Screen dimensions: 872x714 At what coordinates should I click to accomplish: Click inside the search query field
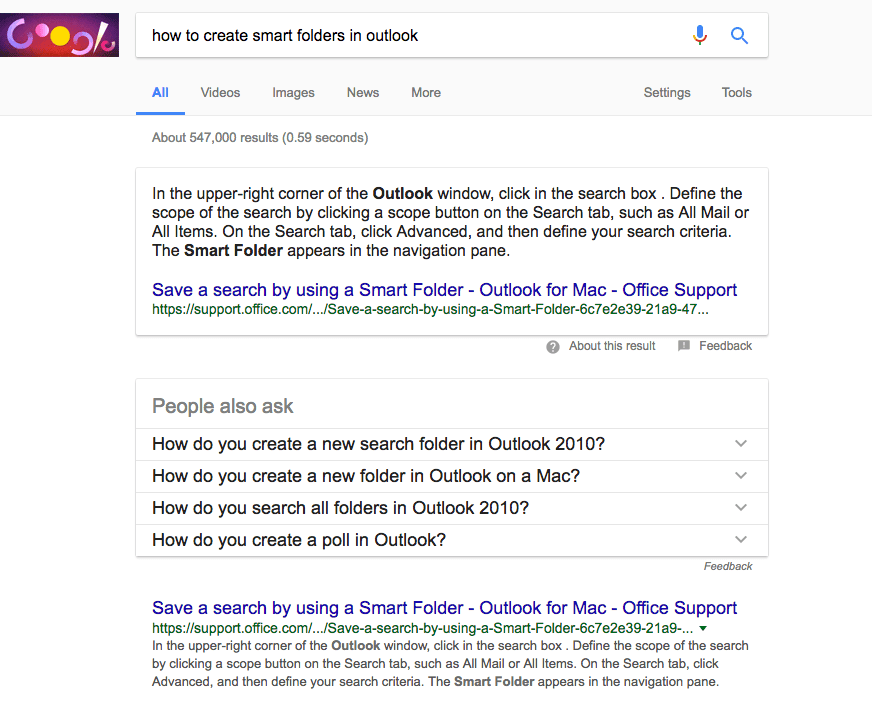pos(400,35)
